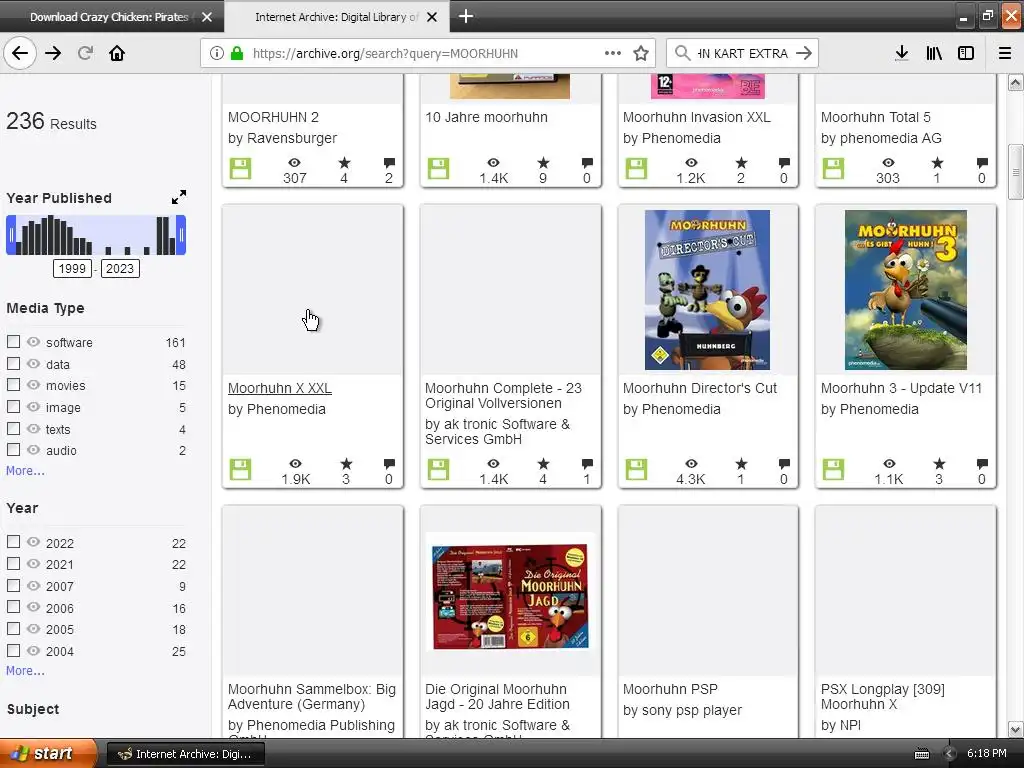Switch to the Internet Archive tab
The width and height of the screenshot is (1024, 768).
tap(336, 17)
